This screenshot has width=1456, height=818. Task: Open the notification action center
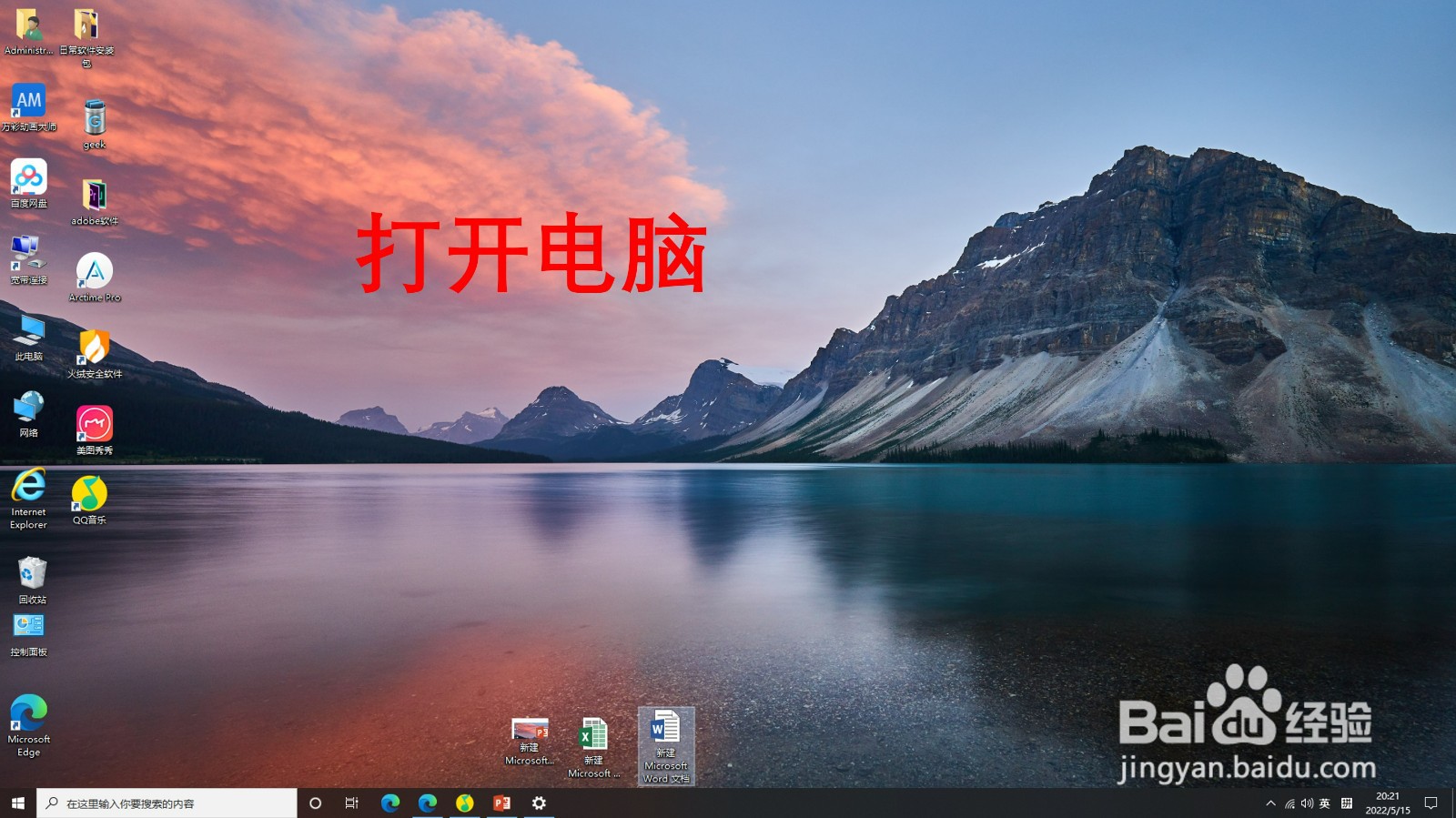(x=1431, y=803)
